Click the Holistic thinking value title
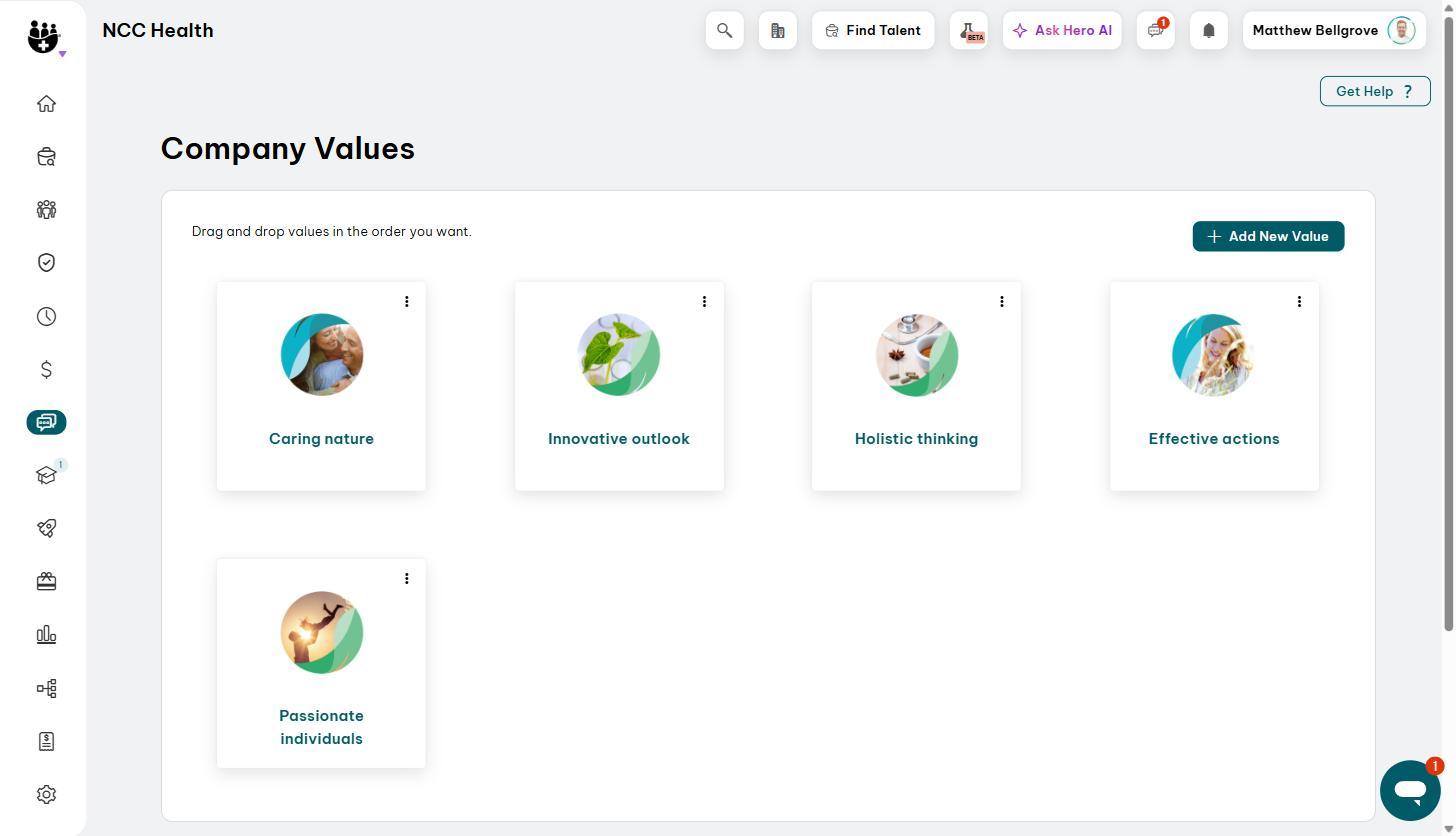The height and width of the screenshot is (836, 1456). (x=916, y=439)
